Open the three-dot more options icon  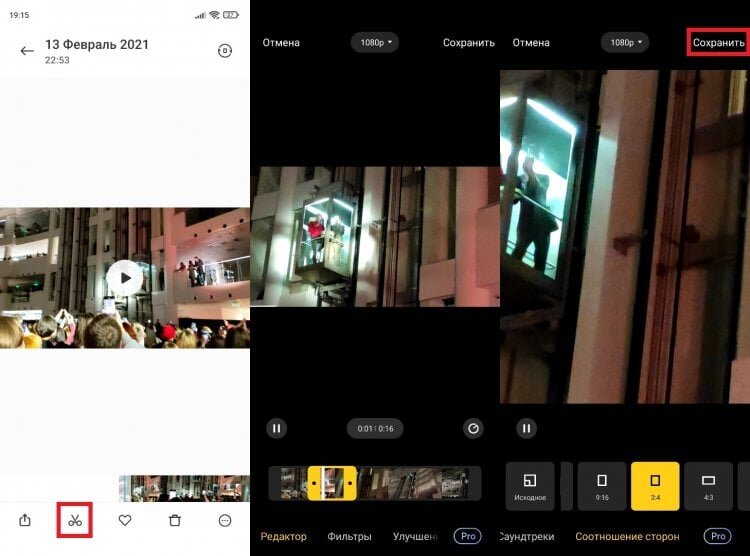[x=225, y=520]
